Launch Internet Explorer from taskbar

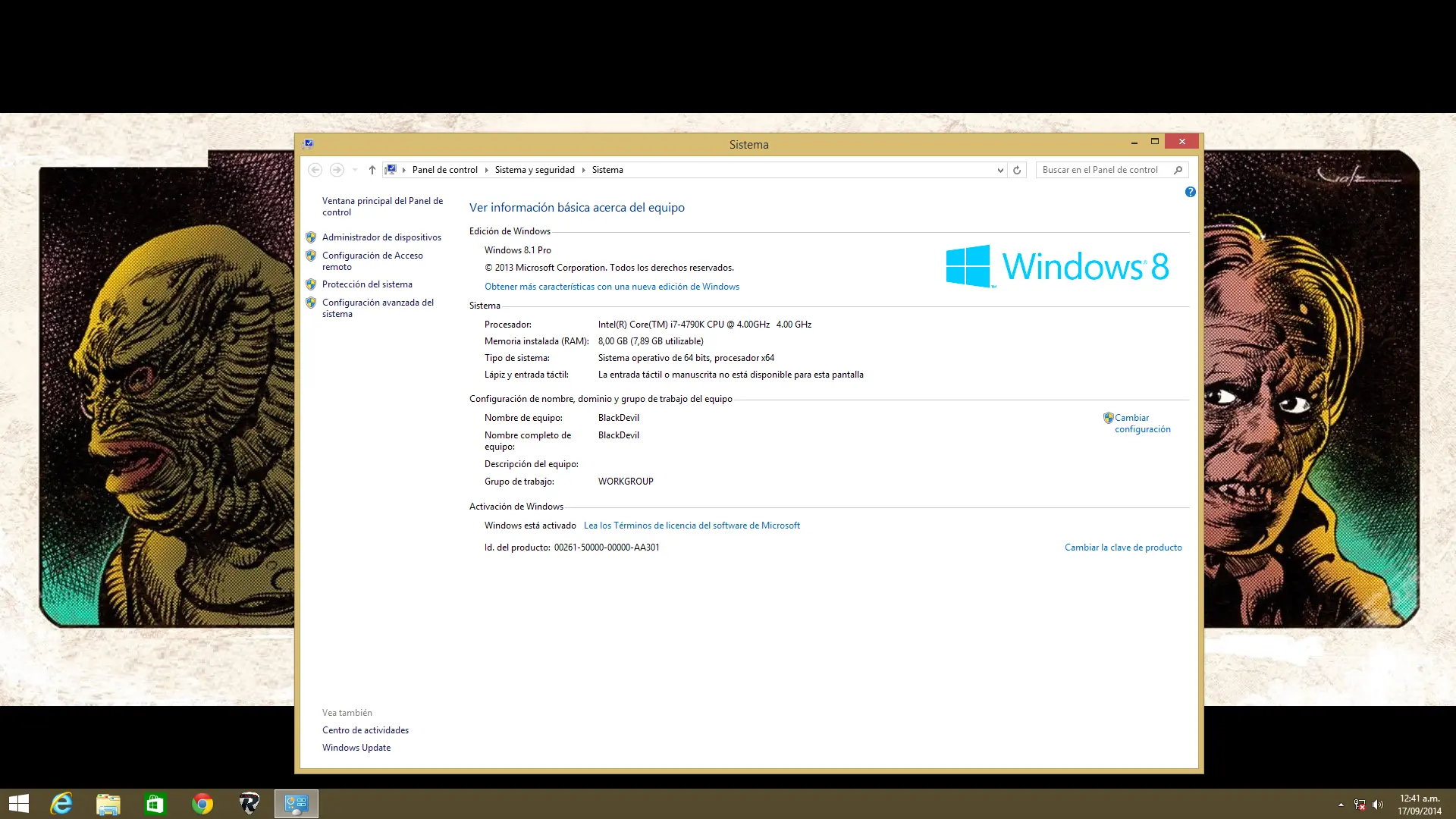[61, 804]
